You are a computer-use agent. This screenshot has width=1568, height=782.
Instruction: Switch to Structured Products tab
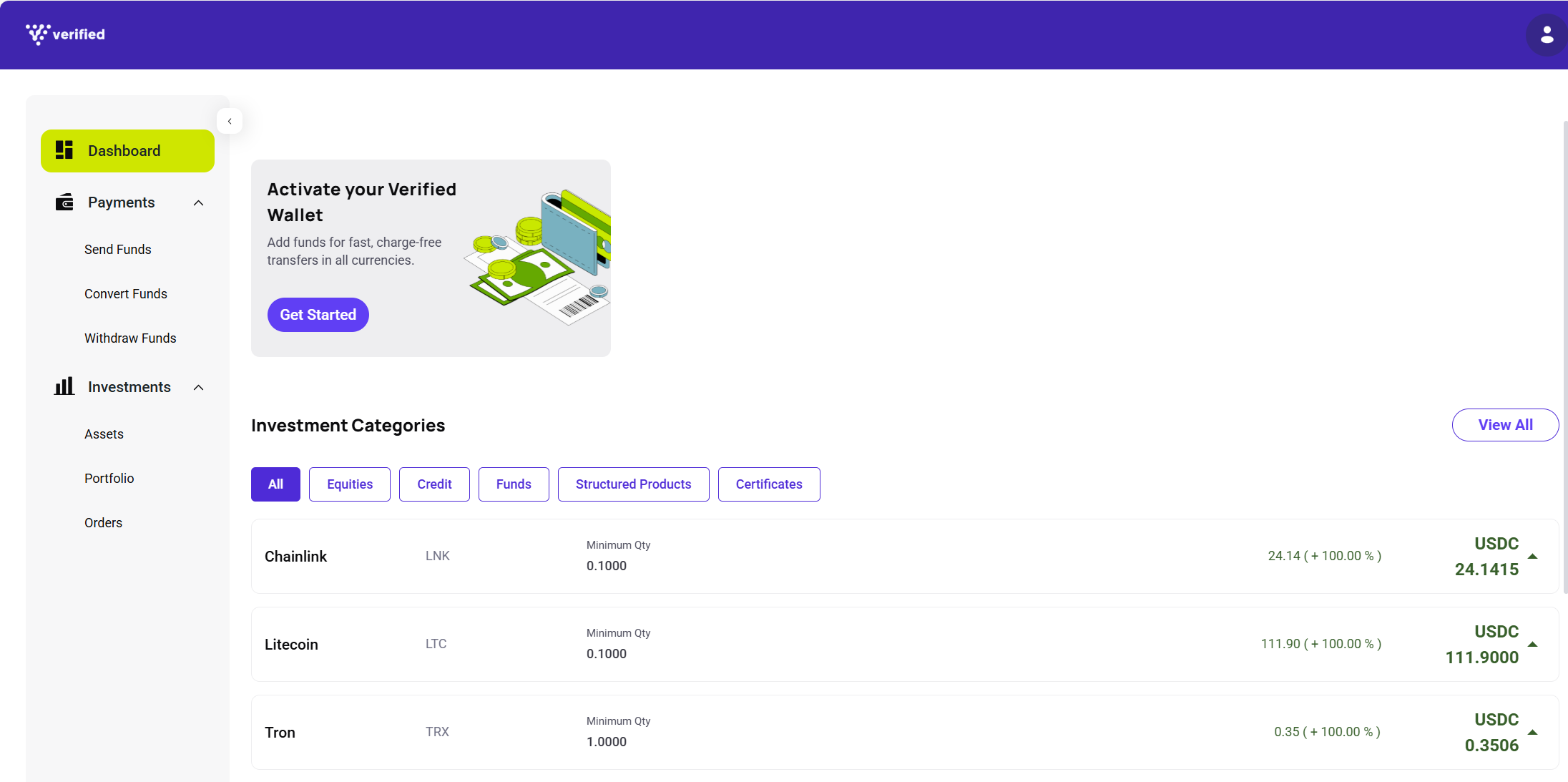633,484
